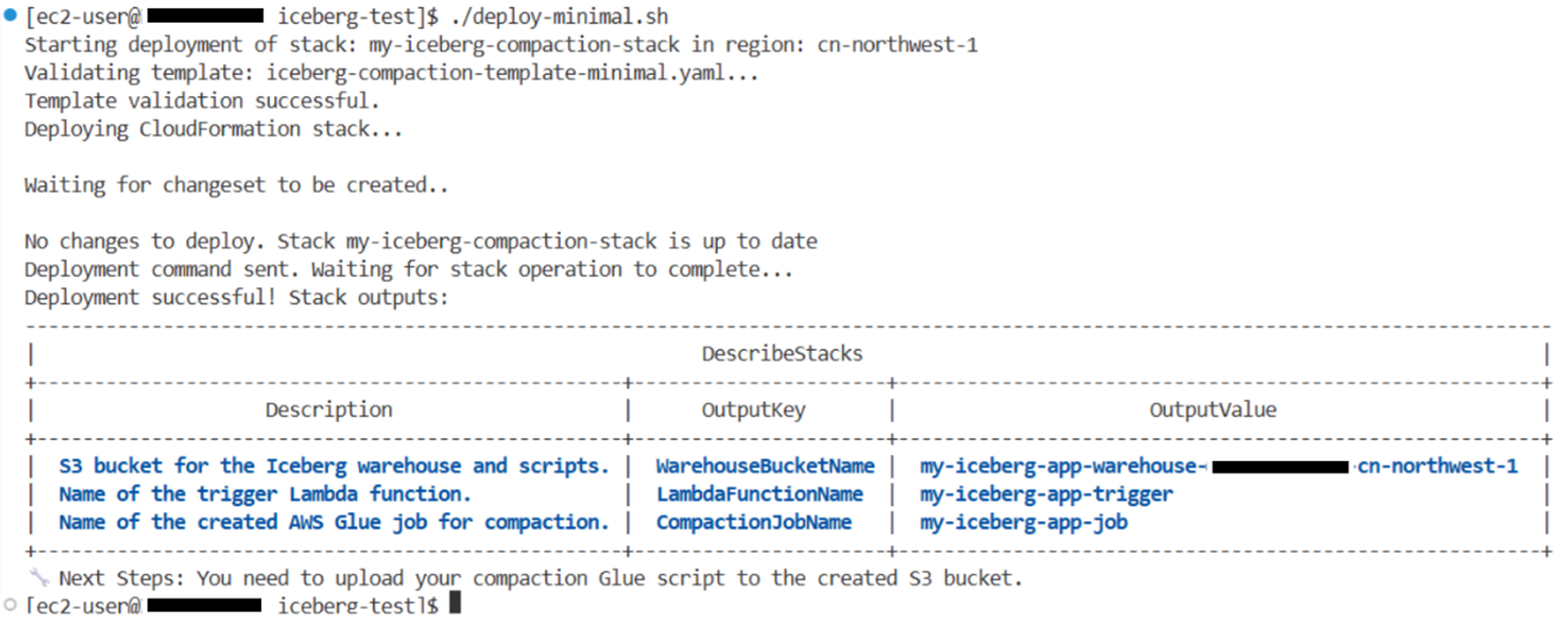Click the hollow circle beside the last prompt
This screenshot has width=1568, height=625.
[x=10, y=605]
